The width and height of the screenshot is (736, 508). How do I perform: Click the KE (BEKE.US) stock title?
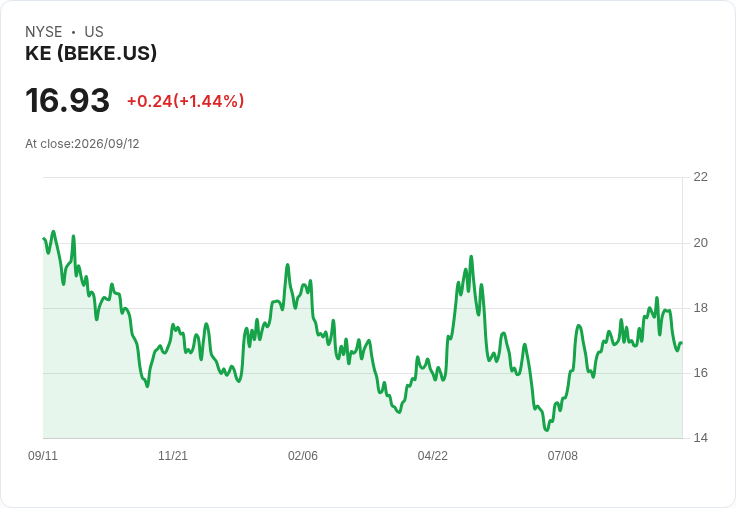[91, 53]
